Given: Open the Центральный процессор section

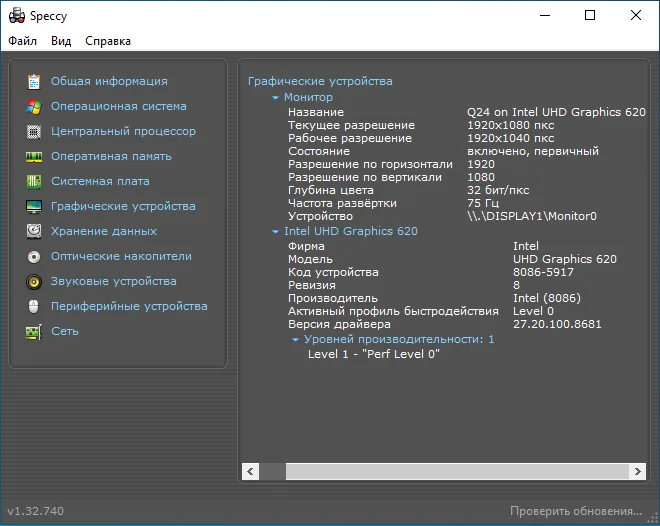Looking at the screenshot, I should 123,131.
